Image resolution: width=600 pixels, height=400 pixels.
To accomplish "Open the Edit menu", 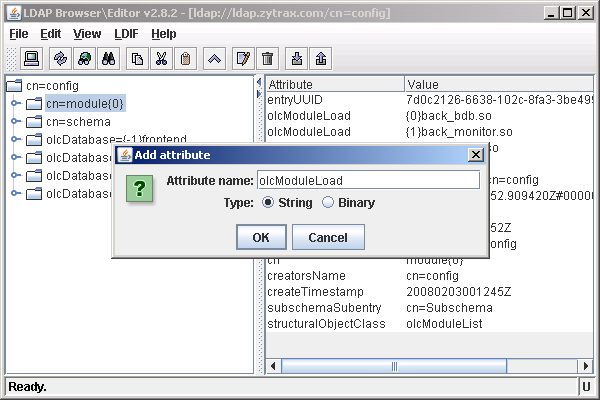I will 51,34.
